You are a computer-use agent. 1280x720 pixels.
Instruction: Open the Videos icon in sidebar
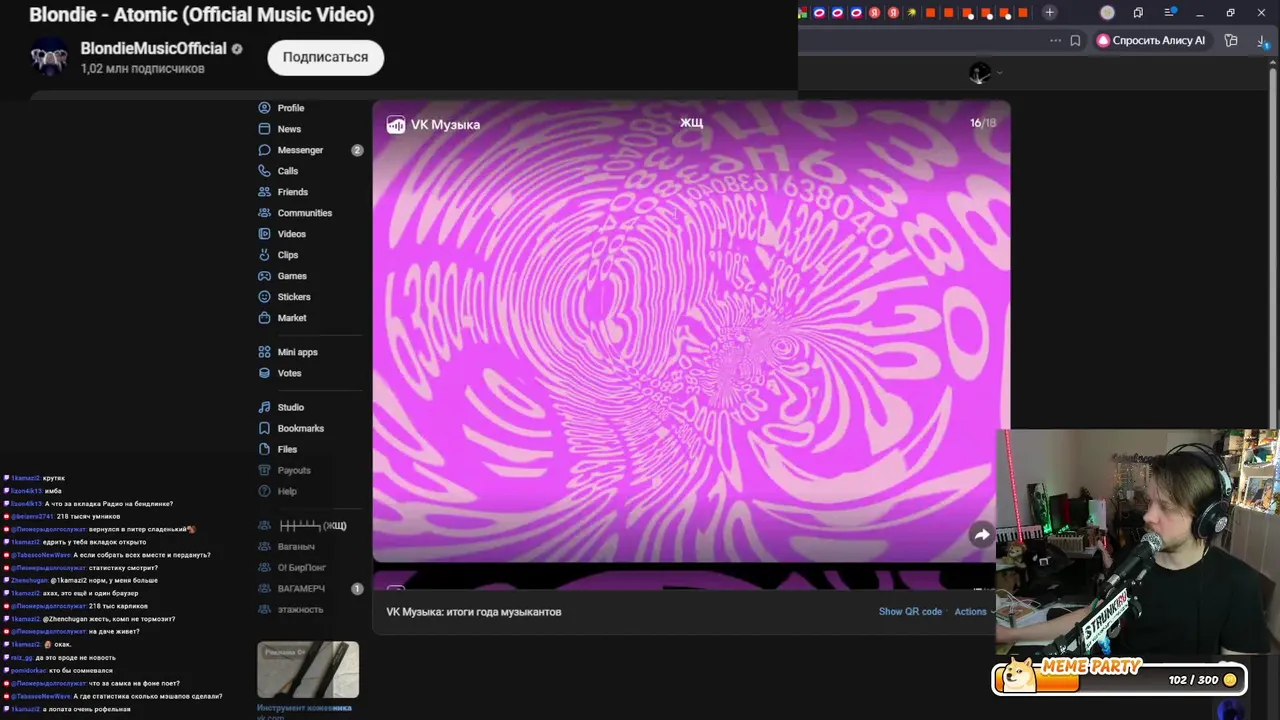click(264, 234)
